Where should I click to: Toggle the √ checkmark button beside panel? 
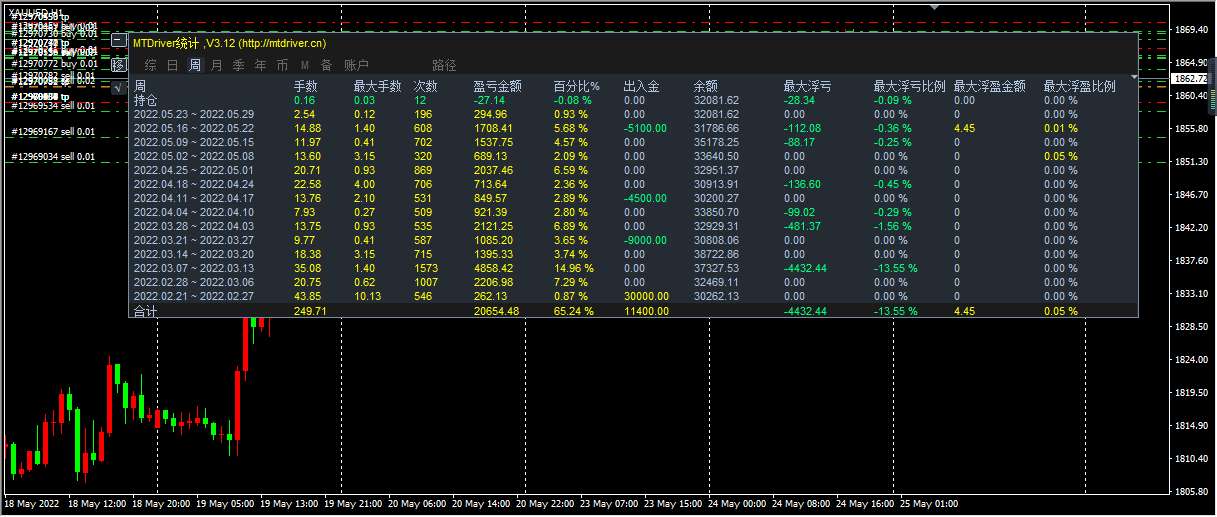point(119,87)
